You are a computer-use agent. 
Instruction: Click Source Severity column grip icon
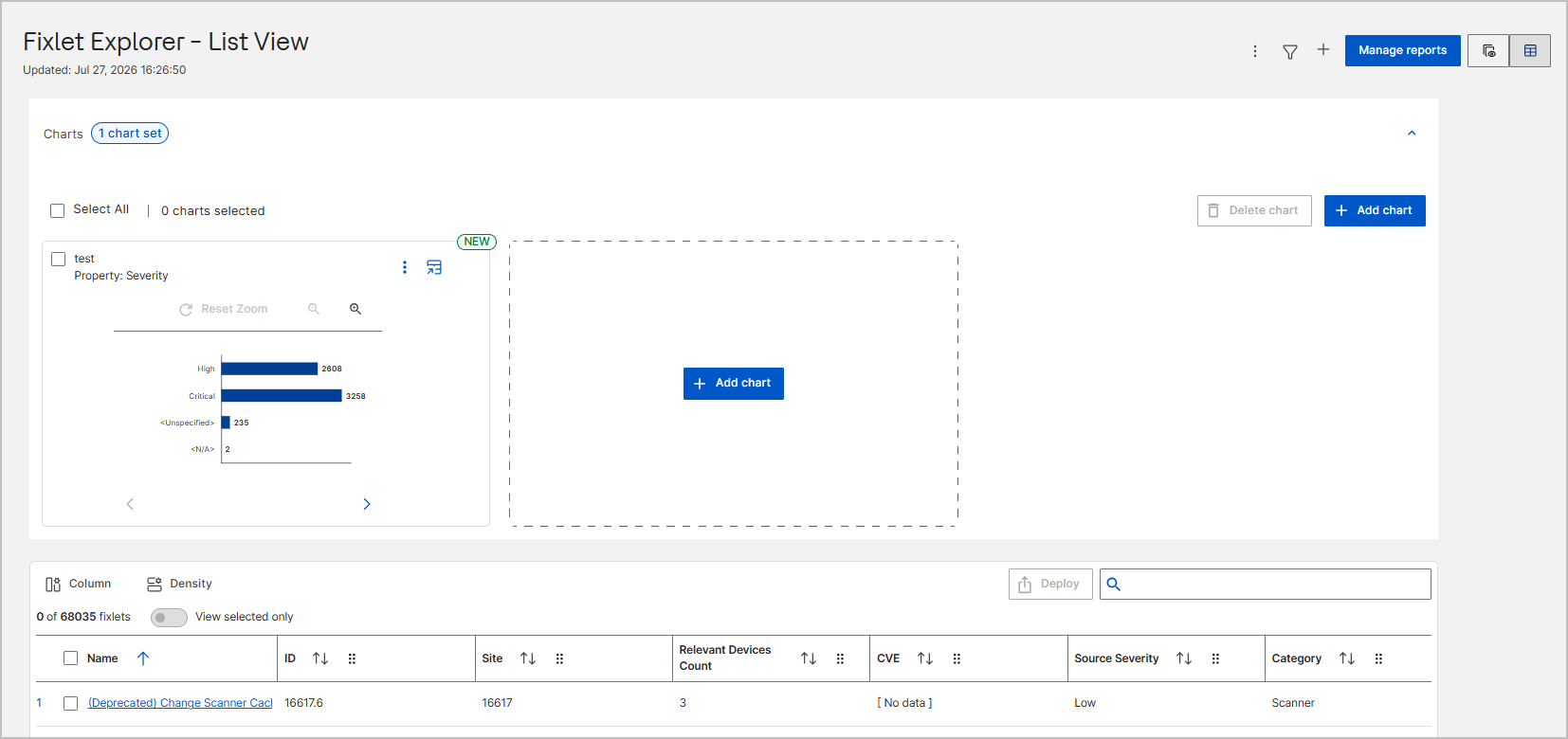[1215, 658]
